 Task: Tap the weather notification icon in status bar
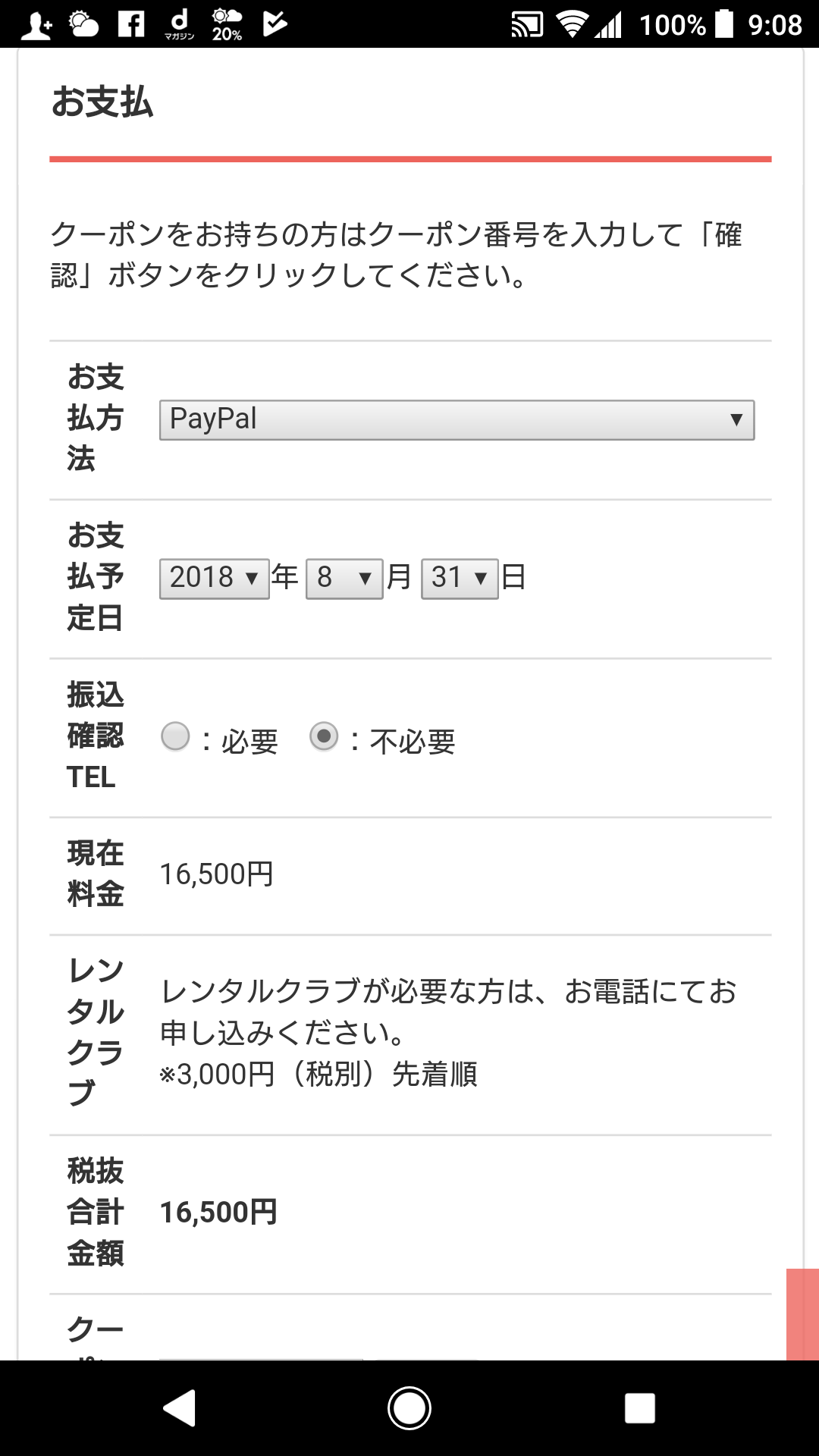point(83,24)
